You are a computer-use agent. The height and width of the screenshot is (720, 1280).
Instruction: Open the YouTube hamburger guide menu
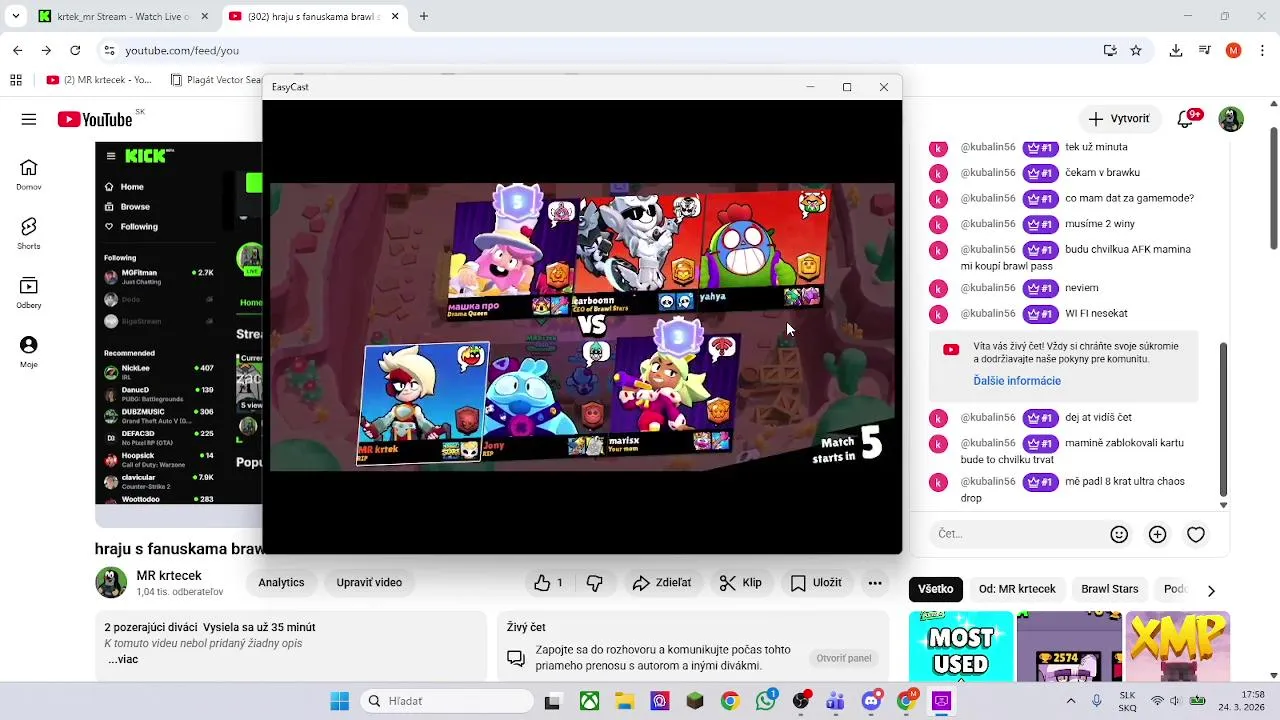tap(29, 119)
